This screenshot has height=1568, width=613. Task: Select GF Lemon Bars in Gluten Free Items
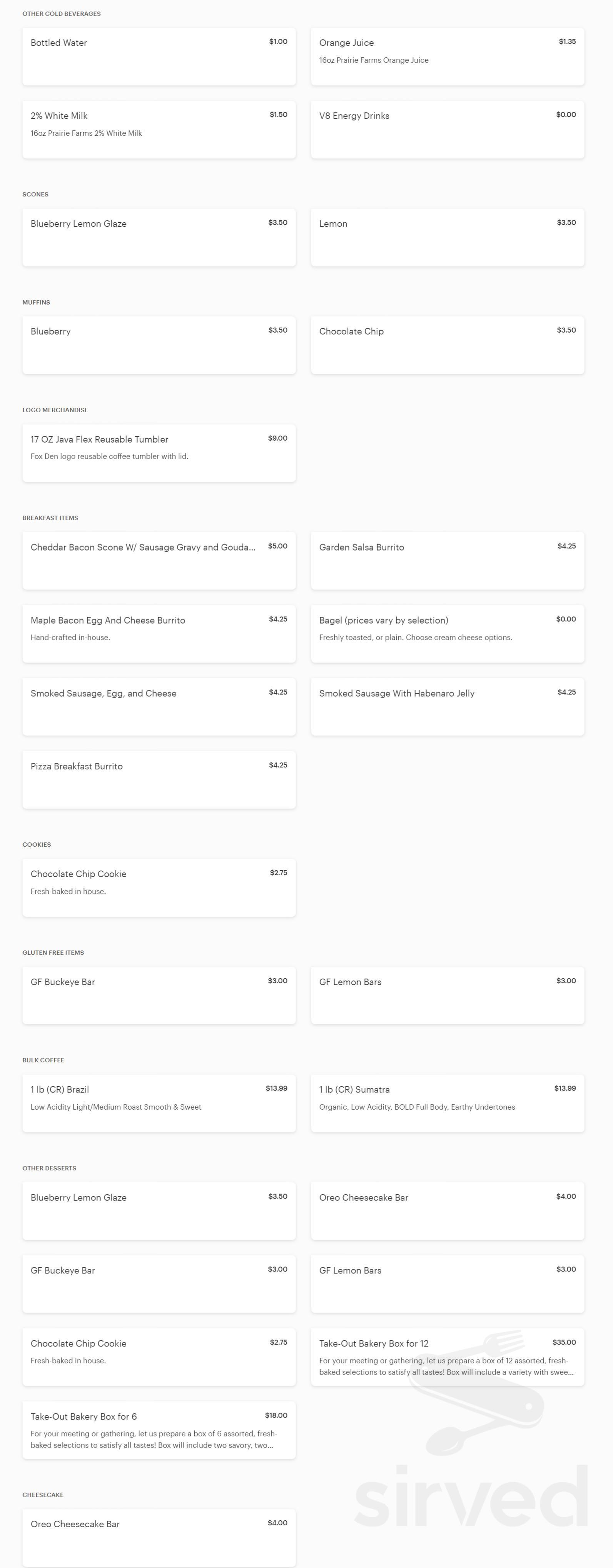click(x=447, y=995)
